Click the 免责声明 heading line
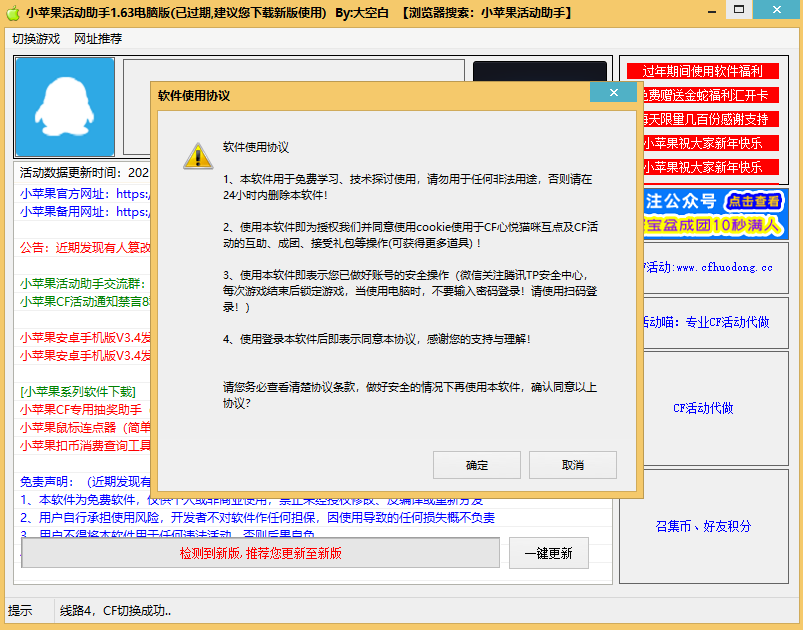 [85, 482]
